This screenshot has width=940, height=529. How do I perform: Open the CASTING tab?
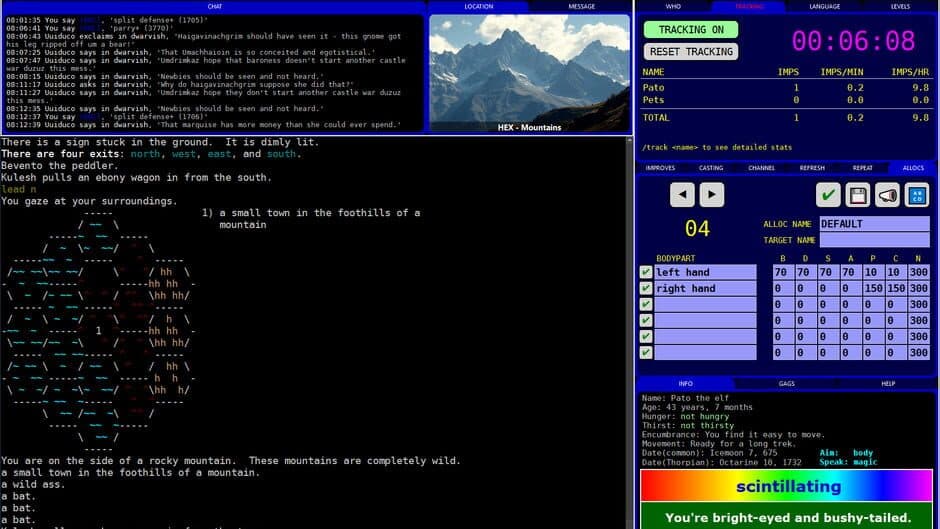pyautogui.click(x=711, y=168)
